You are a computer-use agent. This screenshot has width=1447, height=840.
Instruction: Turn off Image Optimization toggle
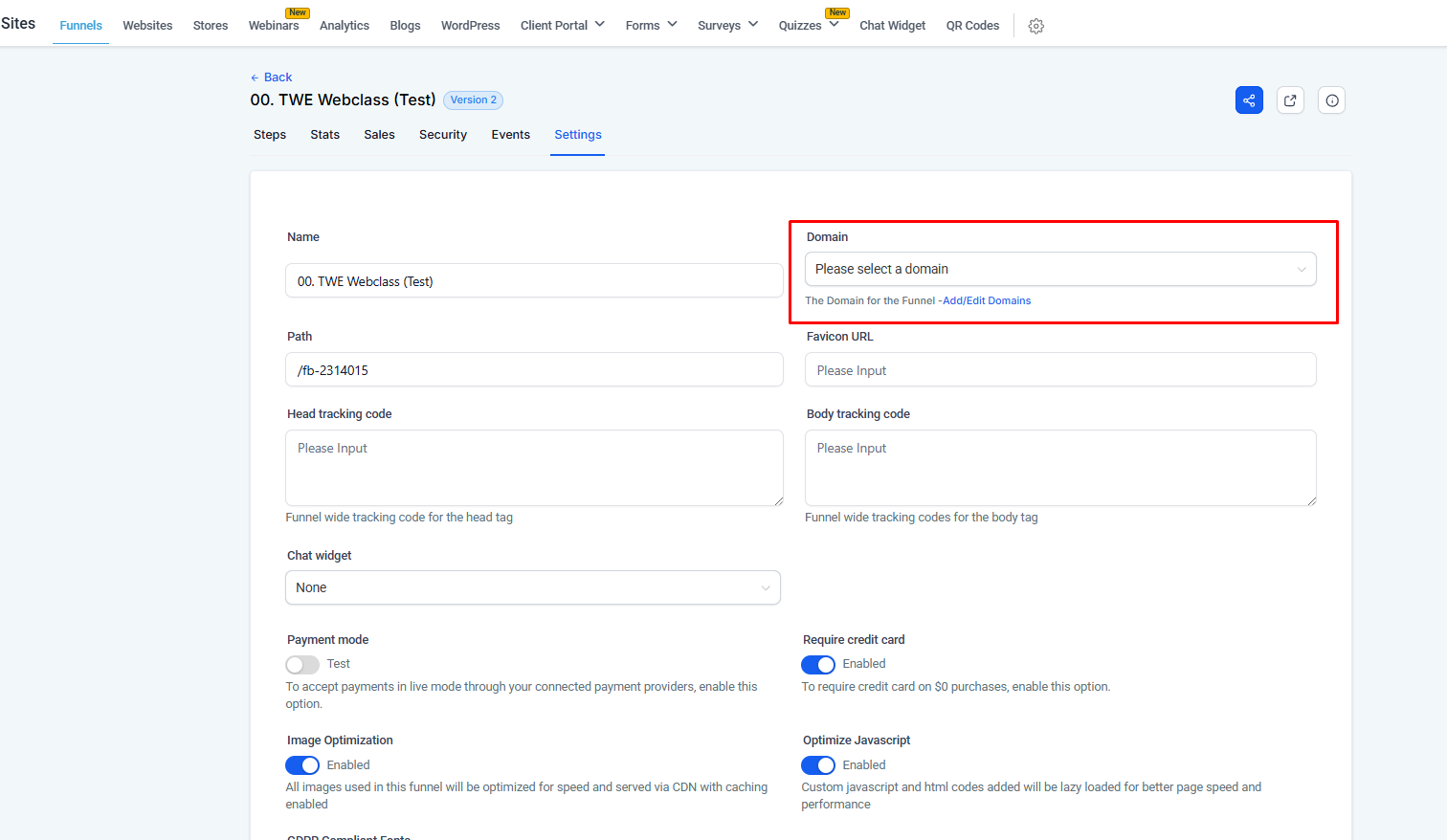(x=302, y=765)
